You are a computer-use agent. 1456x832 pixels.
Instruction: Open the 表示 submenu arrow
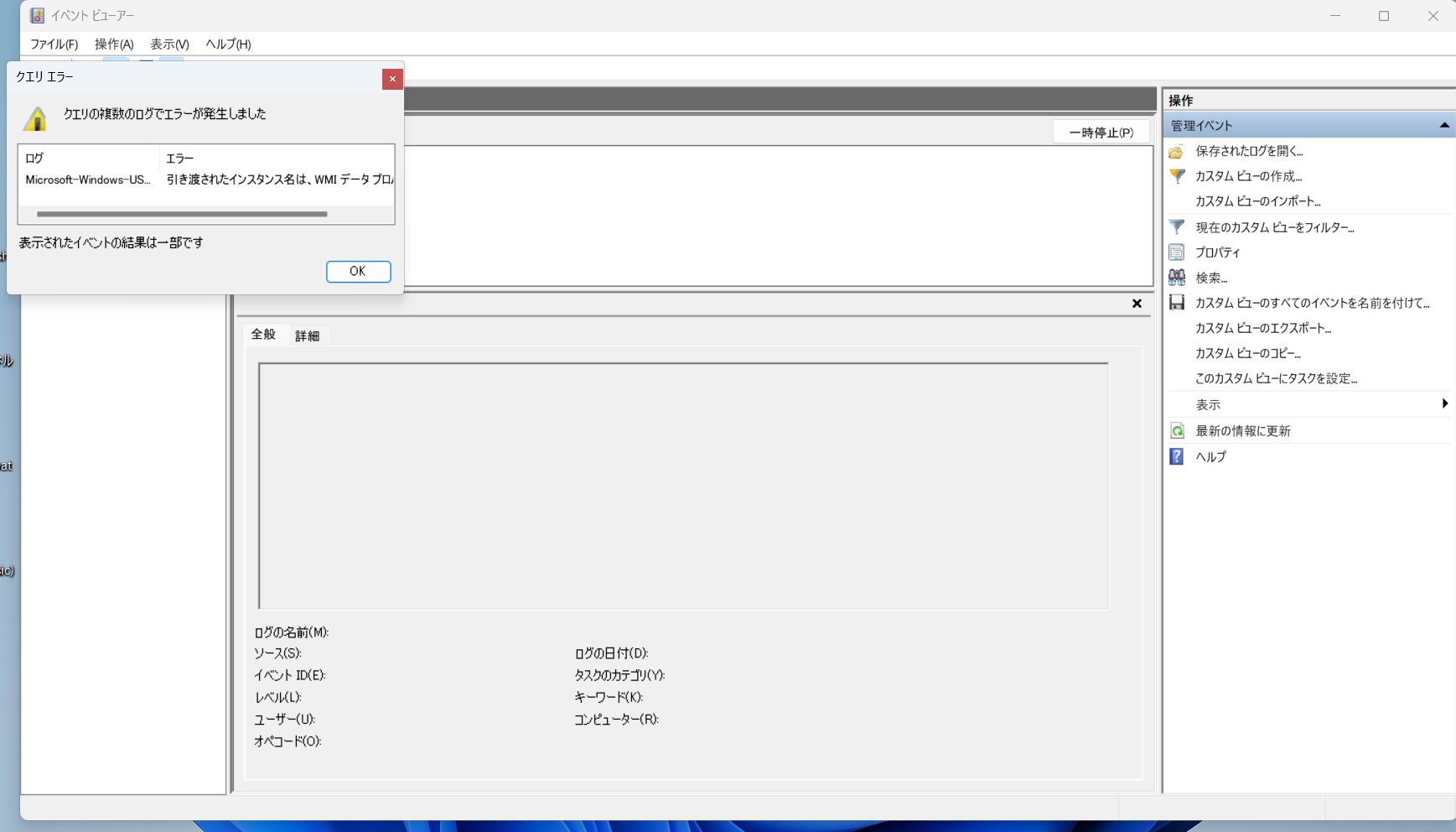(1446, 403)
